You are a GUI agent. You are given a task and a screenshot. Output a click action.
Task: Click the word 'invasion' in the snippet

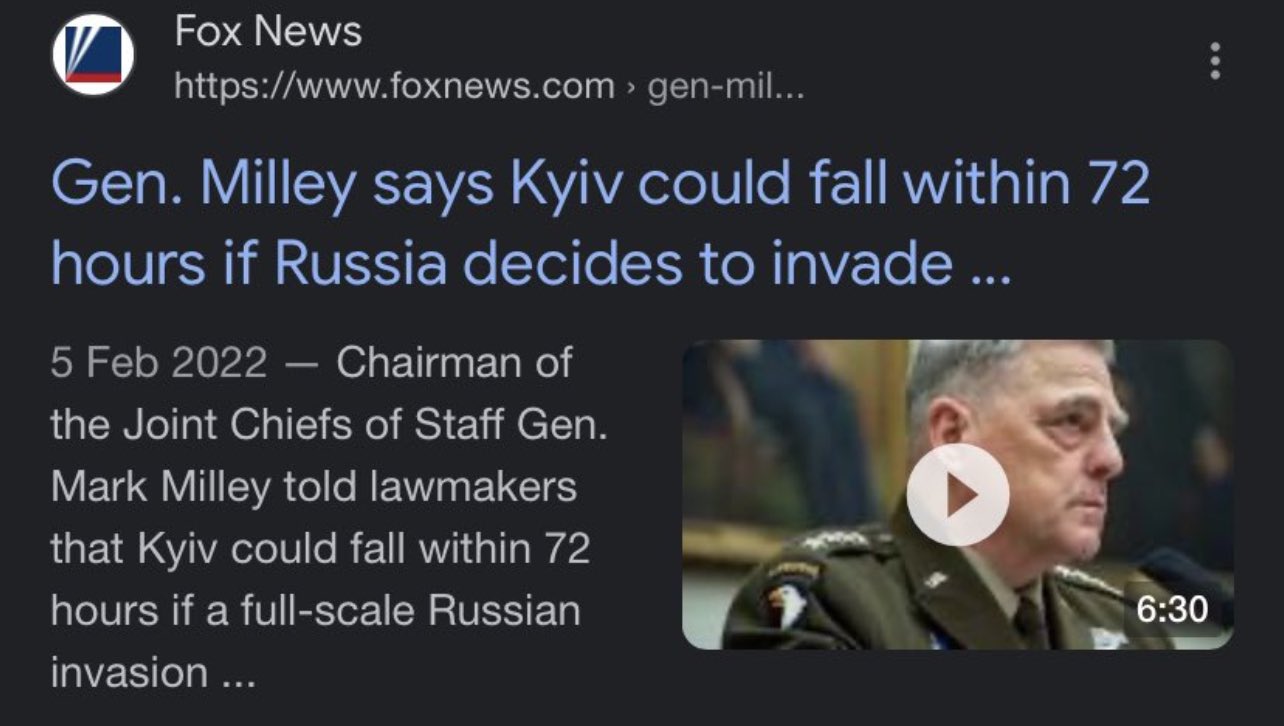127,672
